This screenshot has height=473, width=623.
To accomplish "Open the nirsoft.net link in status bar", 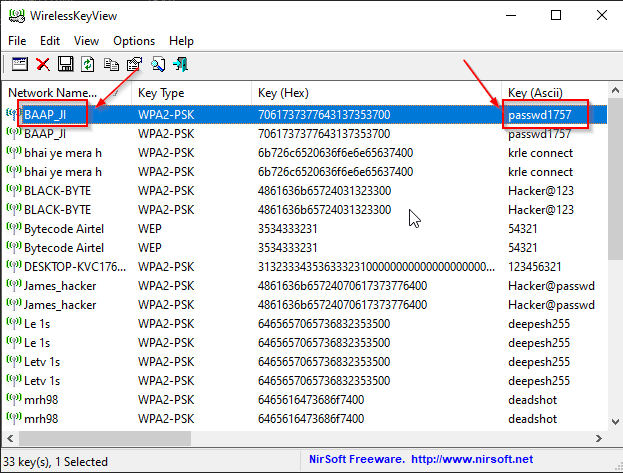I will tap(472, 459).
